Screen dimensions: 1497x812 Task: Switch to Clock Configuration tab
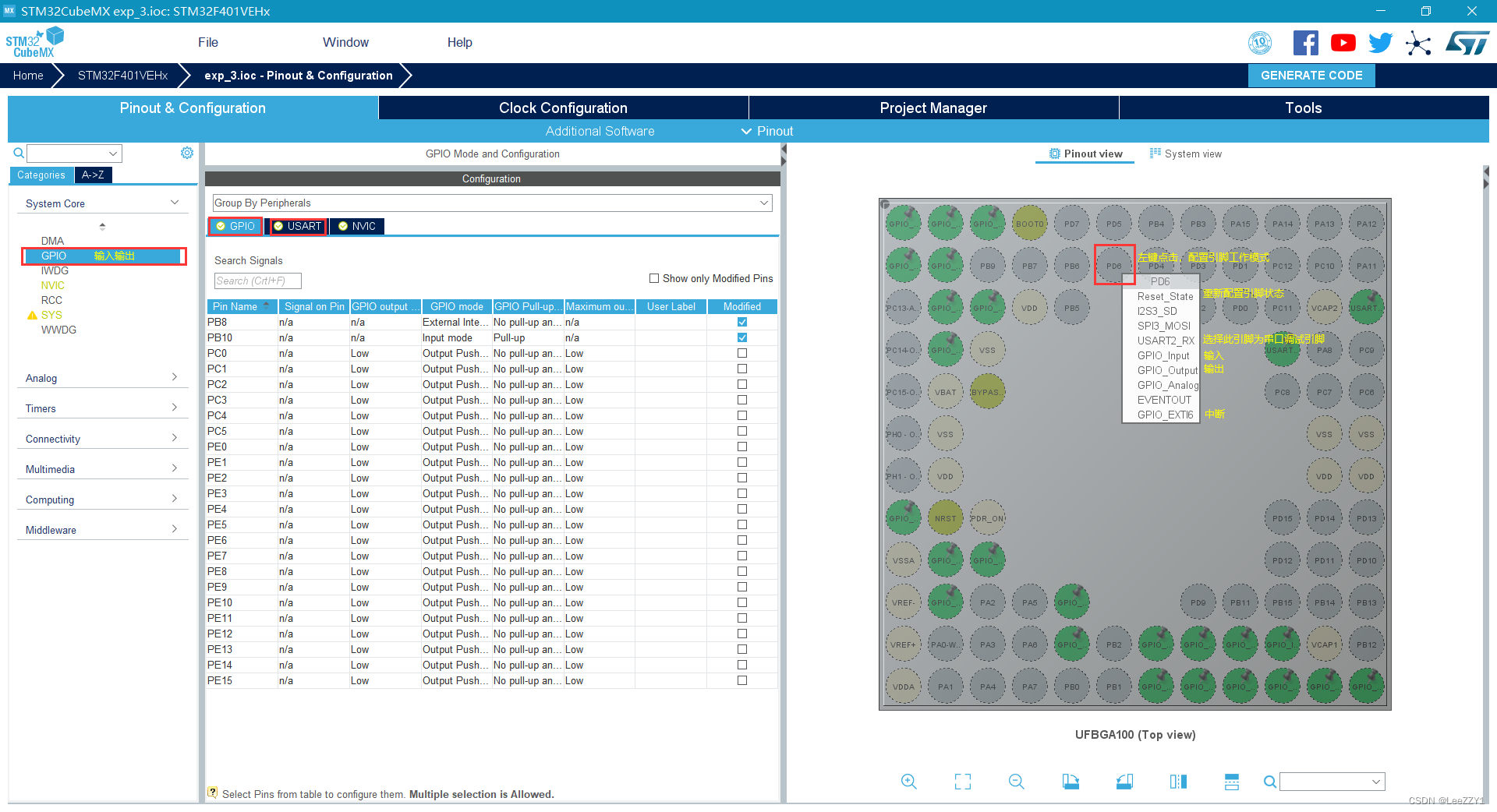pyautogui.click(x=563, y=108)
